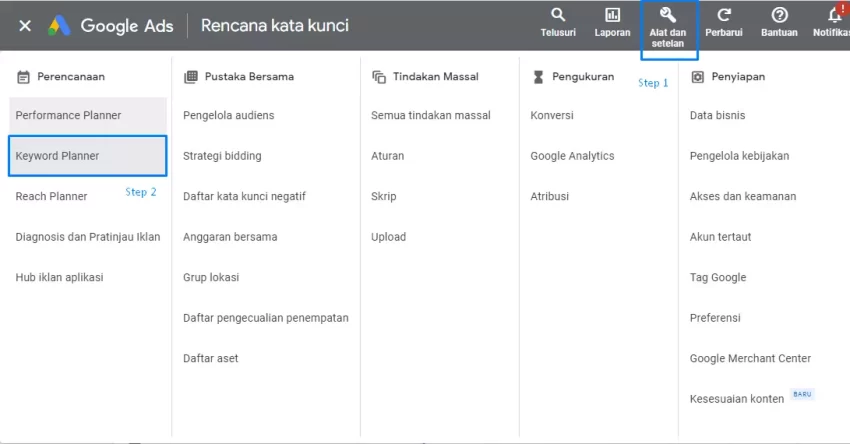850x444 pixels.
Task: Open Tag Google
Action: pos(718,278)
